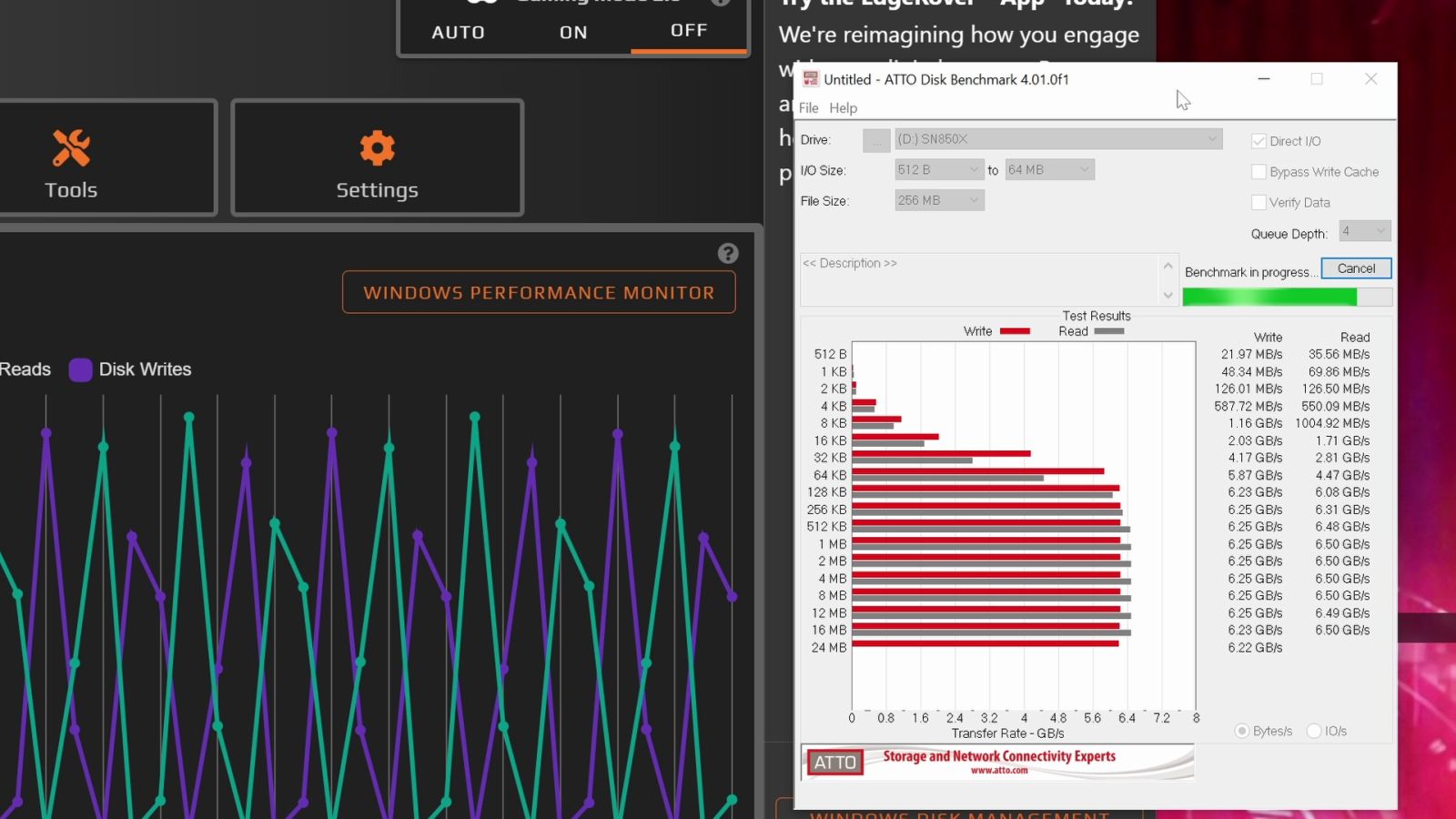Enable the Verify Data checkbox
1456x819 pixels.
1259,203
